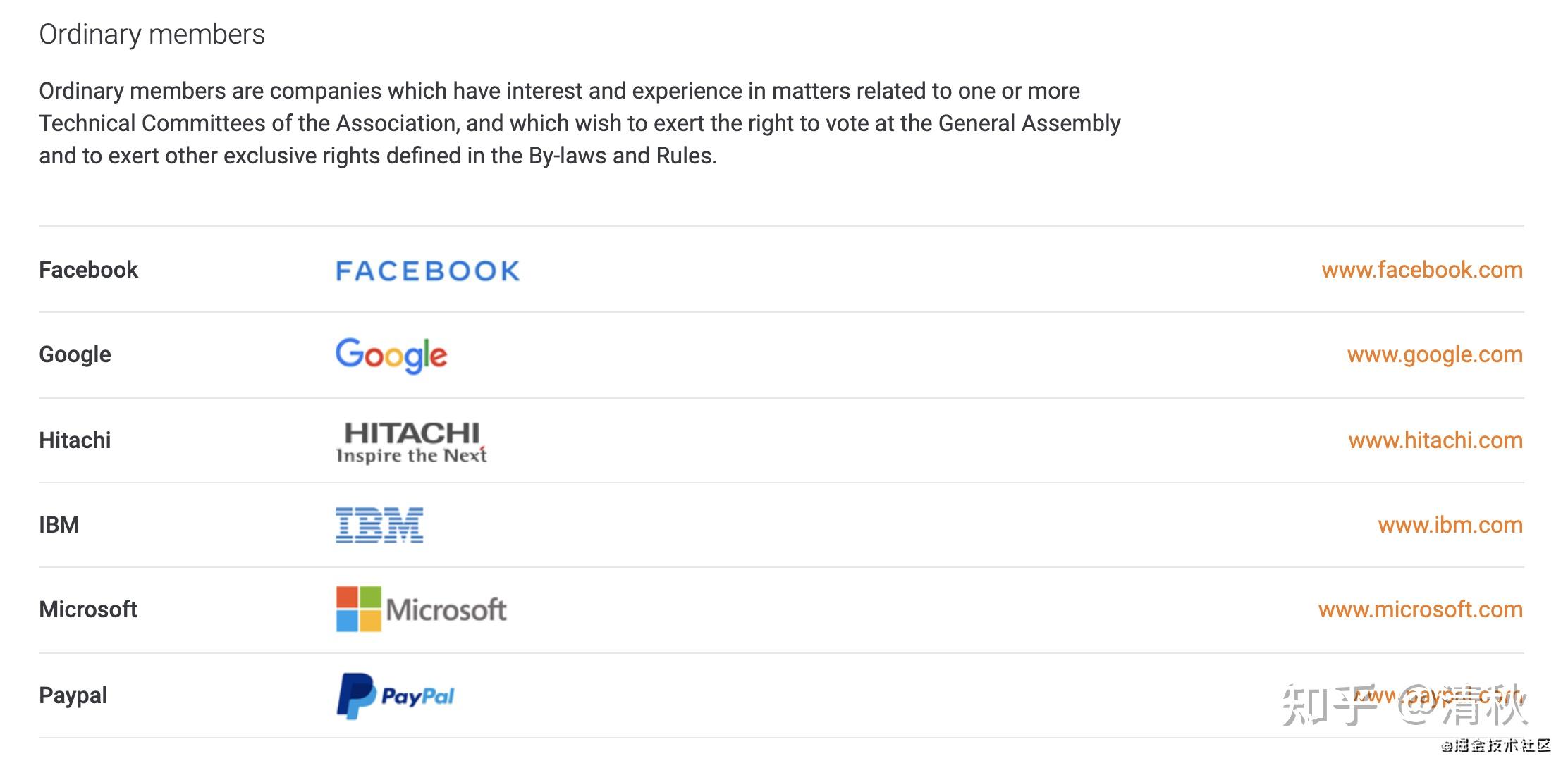The height and width of the screenshot is (768, 1568).
Task: Visit the www.hitachi.com link
Action: [1435, 440]
